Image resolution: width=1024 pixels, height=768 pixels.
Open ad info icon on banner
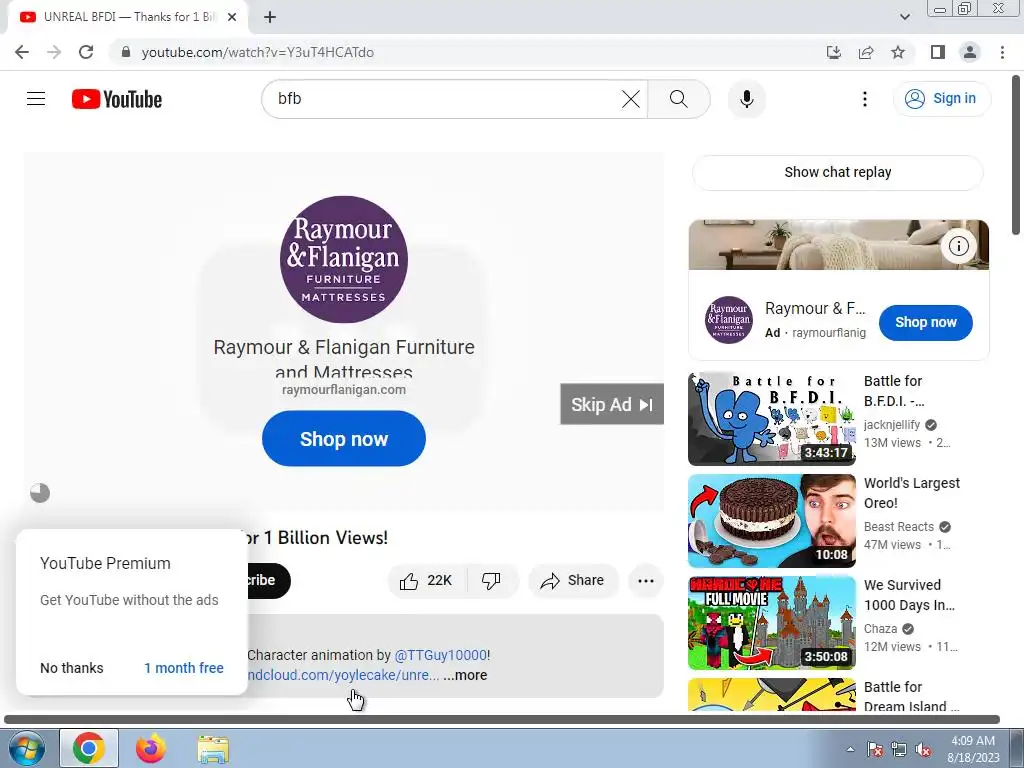[x=958, y=246]
